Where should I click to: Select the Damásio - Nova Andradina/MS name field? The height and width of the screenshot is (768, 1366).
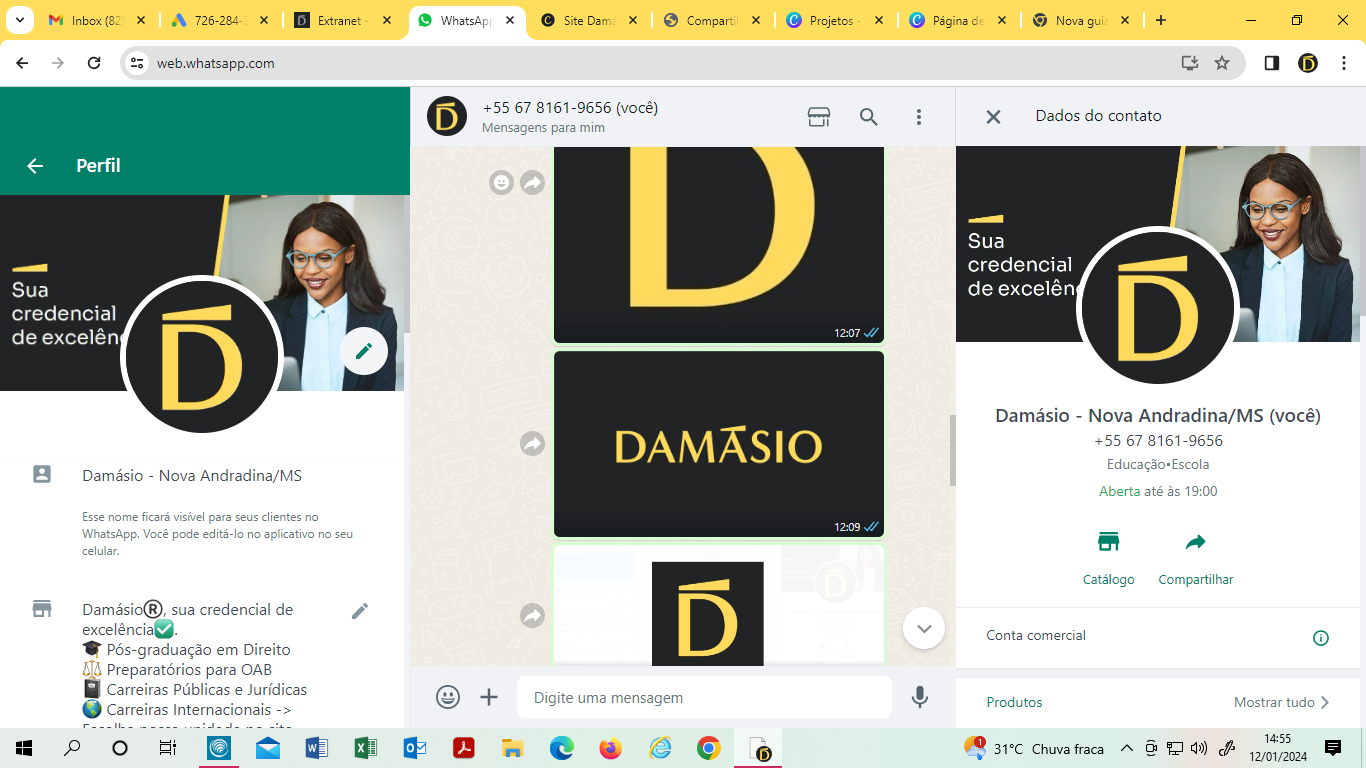tap(192, 476)
